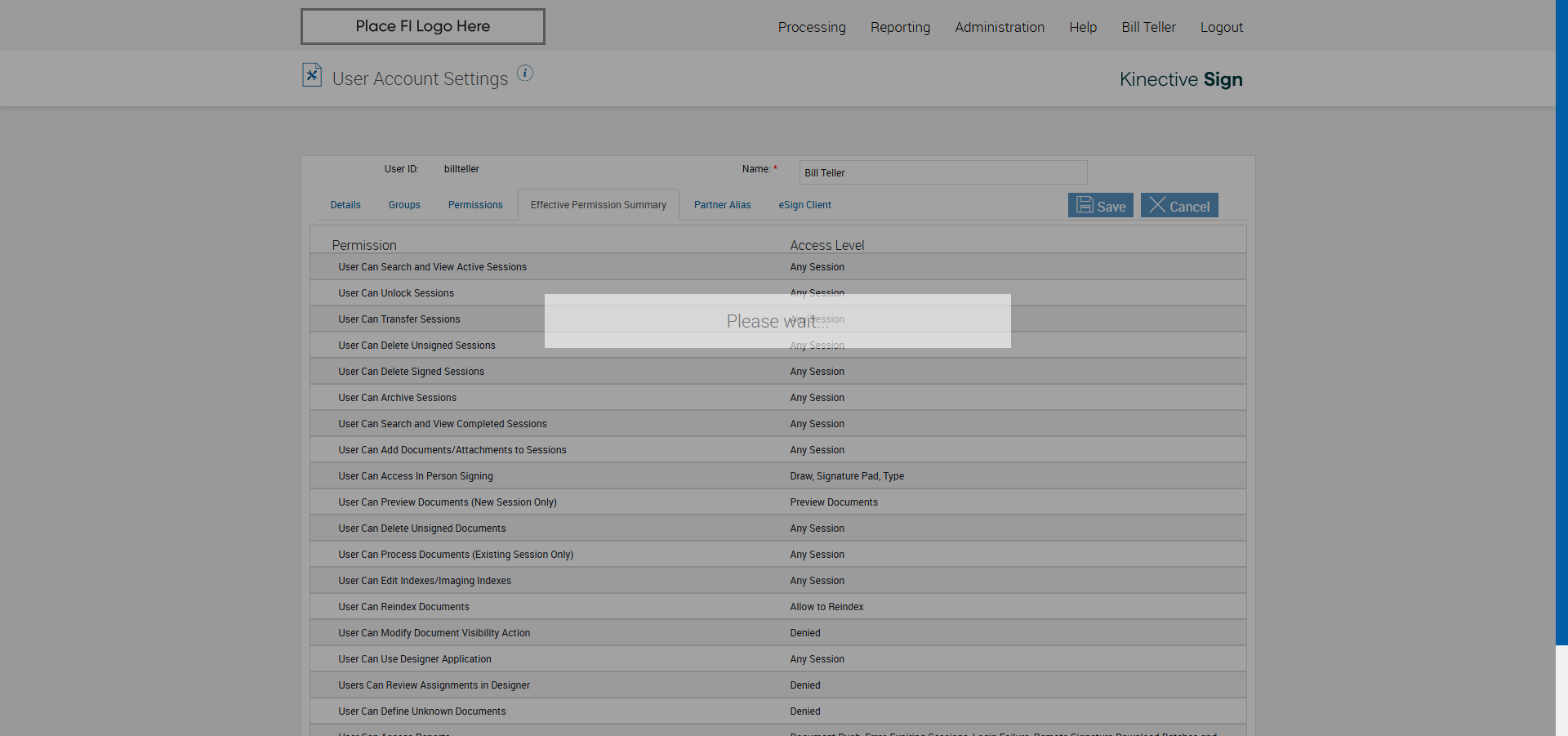Click the Kinective Sign brand text

[x=1181, y=79]
